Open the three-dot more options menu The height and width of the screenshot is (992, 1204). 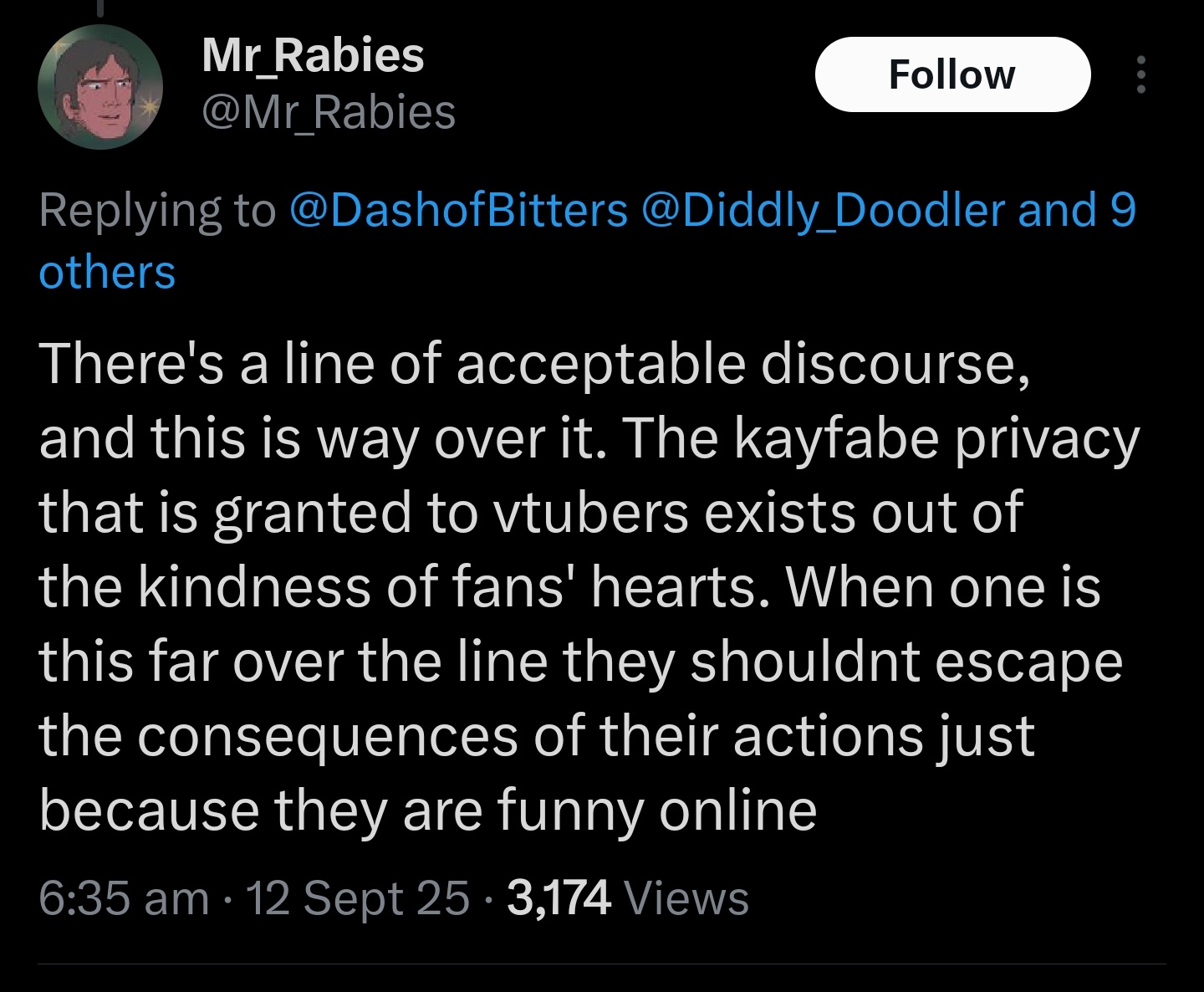1140,75
